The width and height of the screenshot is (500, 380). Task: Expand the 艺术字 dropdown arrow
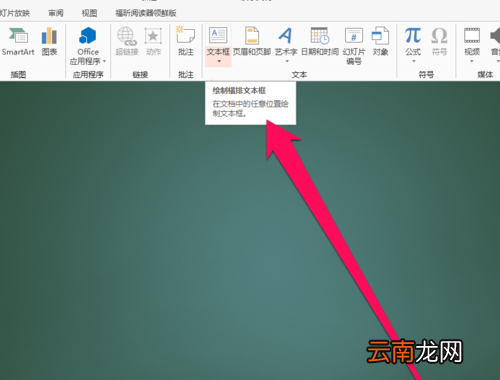pos(287,61)
